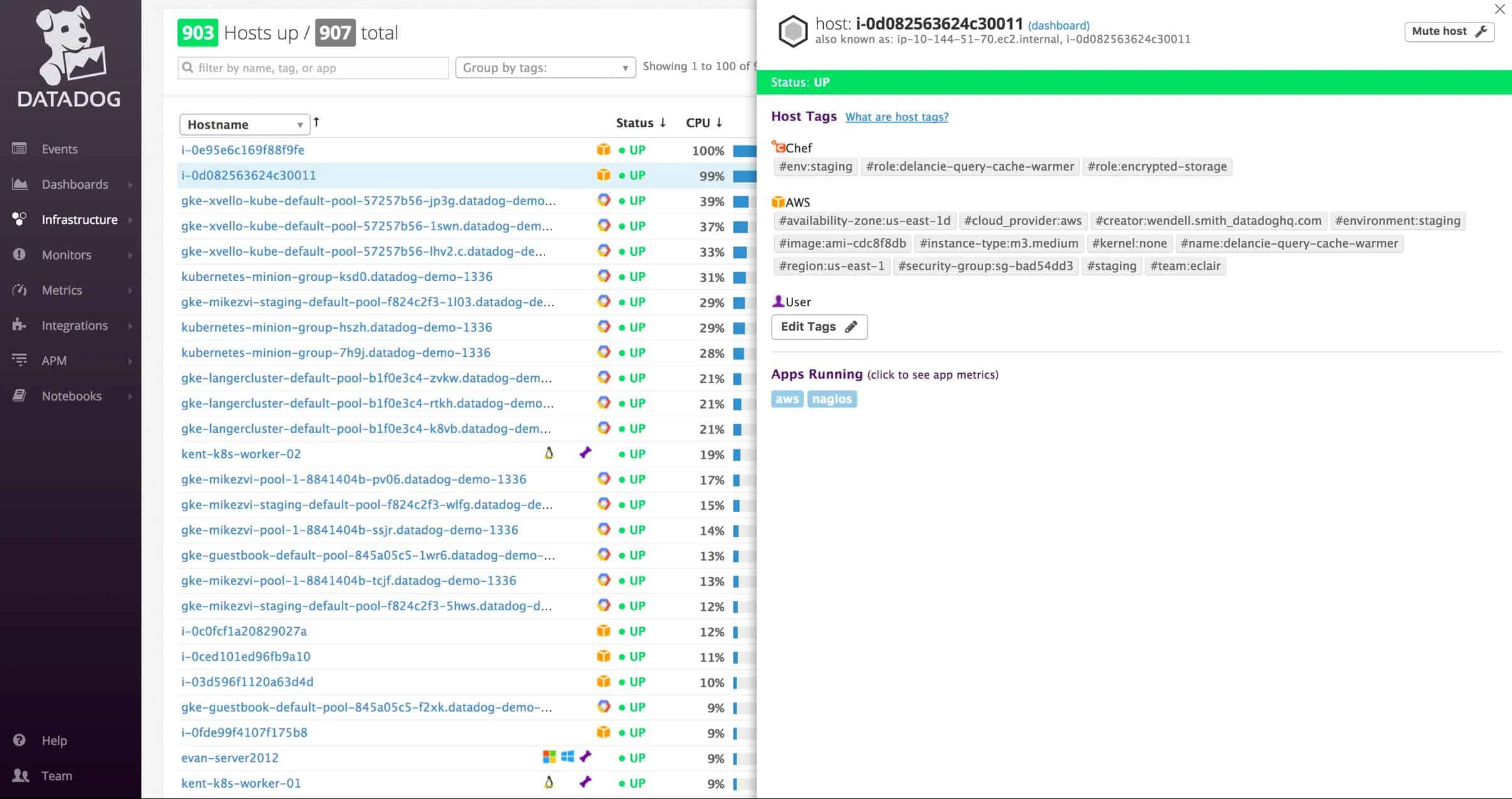This screenshot has height=799, width=1512.
Task: Click the ascending sort arrow beside Hostname
Action: tap(316, 122)
